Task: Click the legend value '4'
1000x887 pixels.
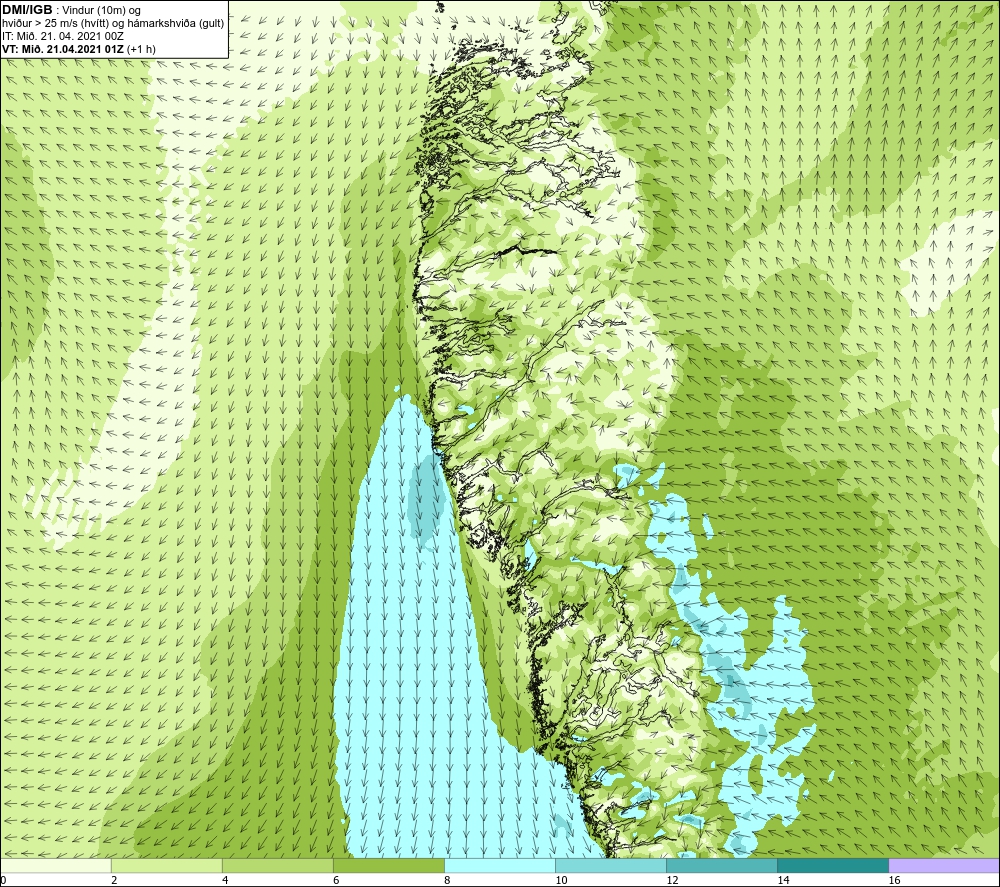Action: pos(224,881)
